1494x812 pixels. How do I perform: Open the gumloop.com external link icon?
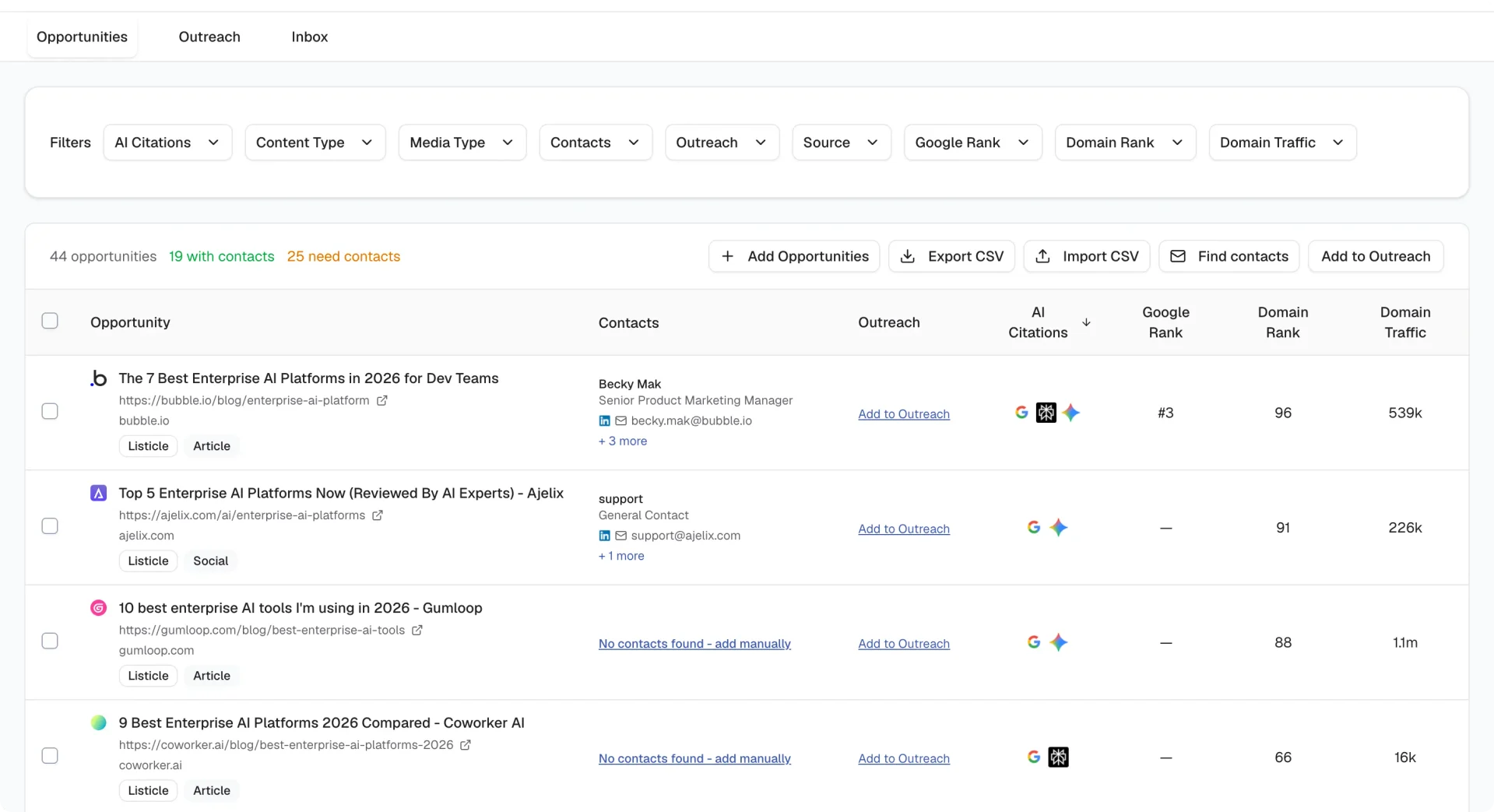pos(417,630)
